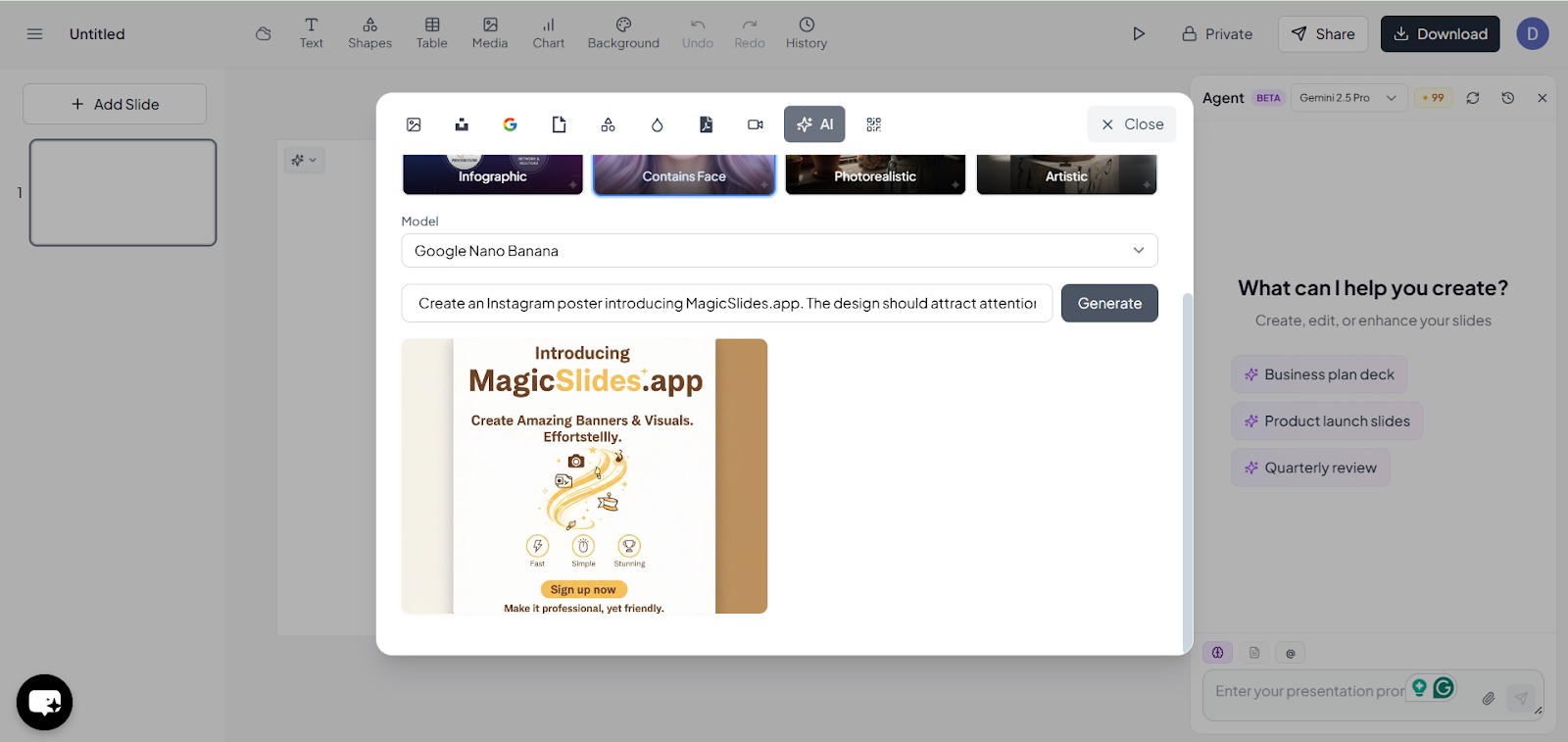The height and width of the screenshot is (742, 1568).
Task: Click the Grammarly G icon
Action: click(1444, 688)
